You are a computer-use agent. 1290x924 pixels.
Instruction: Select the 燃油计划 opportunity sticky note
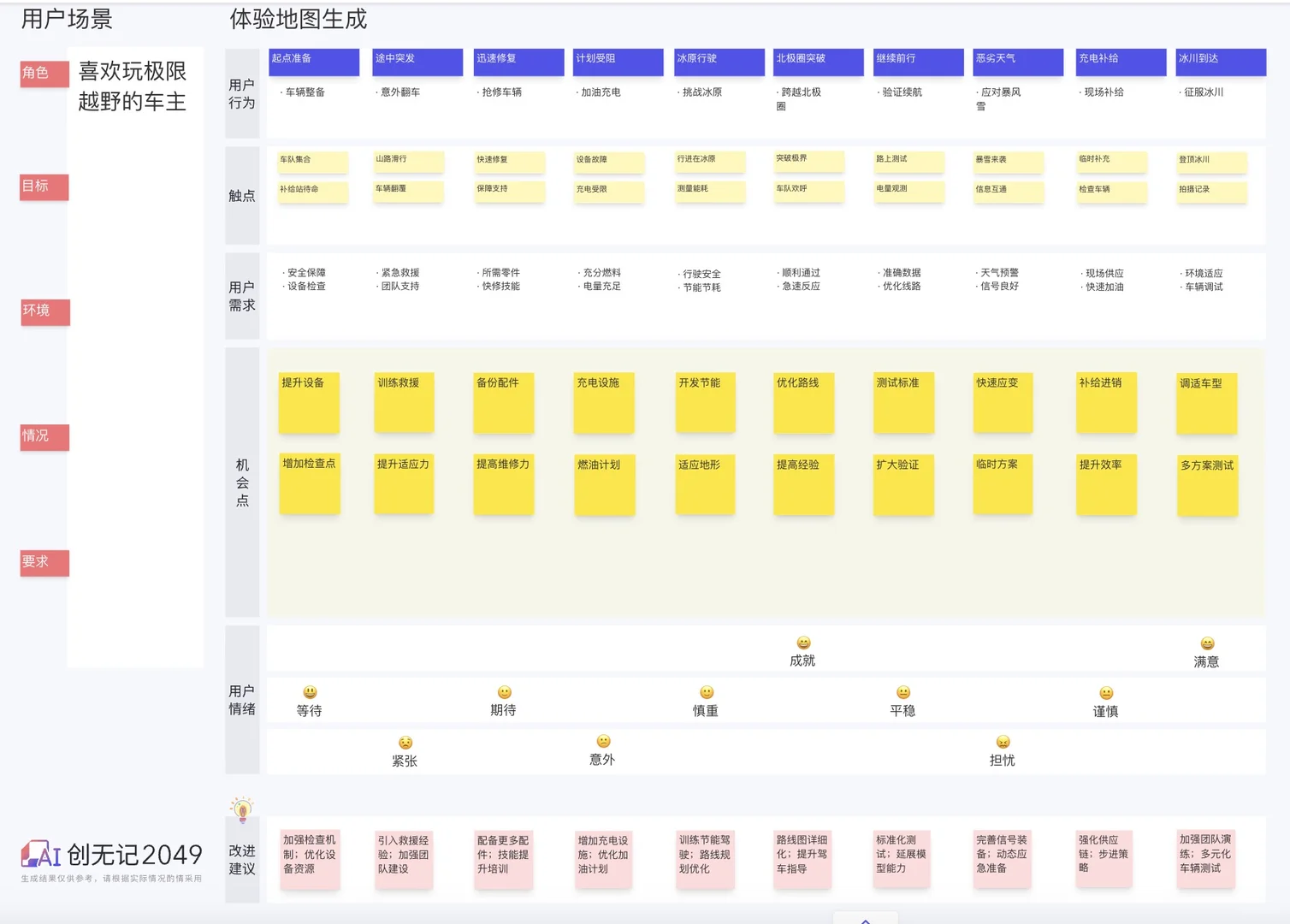[x=605, y=484]
